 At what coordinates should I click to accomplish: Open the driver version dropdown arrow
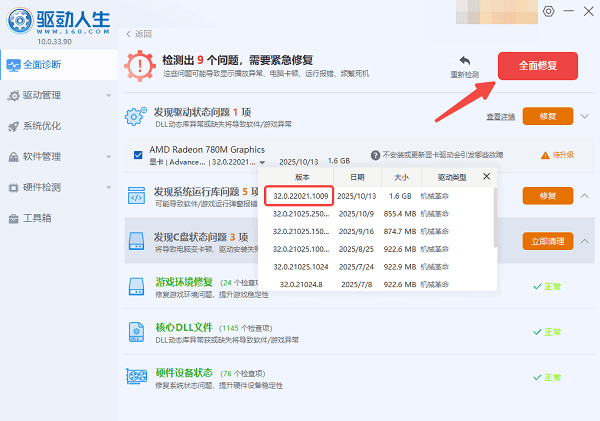tap(262, 161)
